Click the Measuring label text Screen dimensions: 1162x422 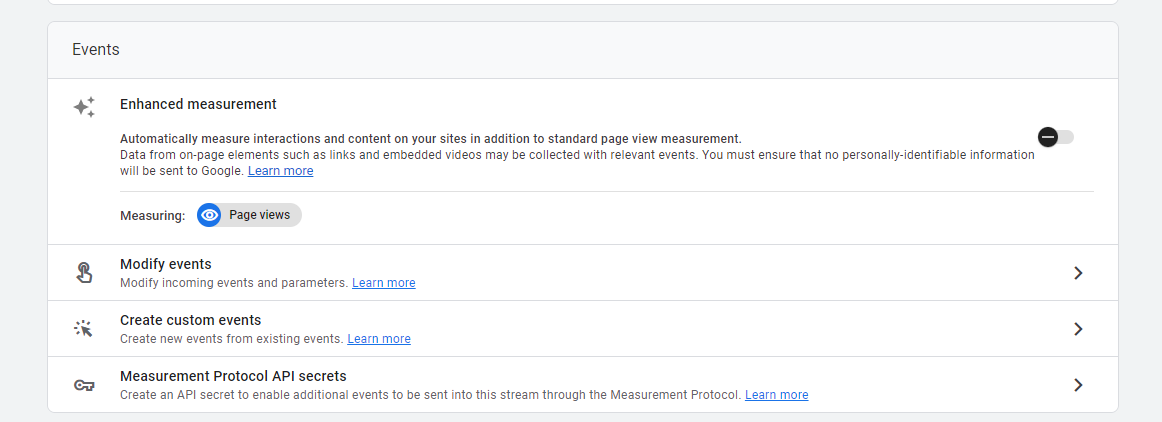click(x=152, y=215)
